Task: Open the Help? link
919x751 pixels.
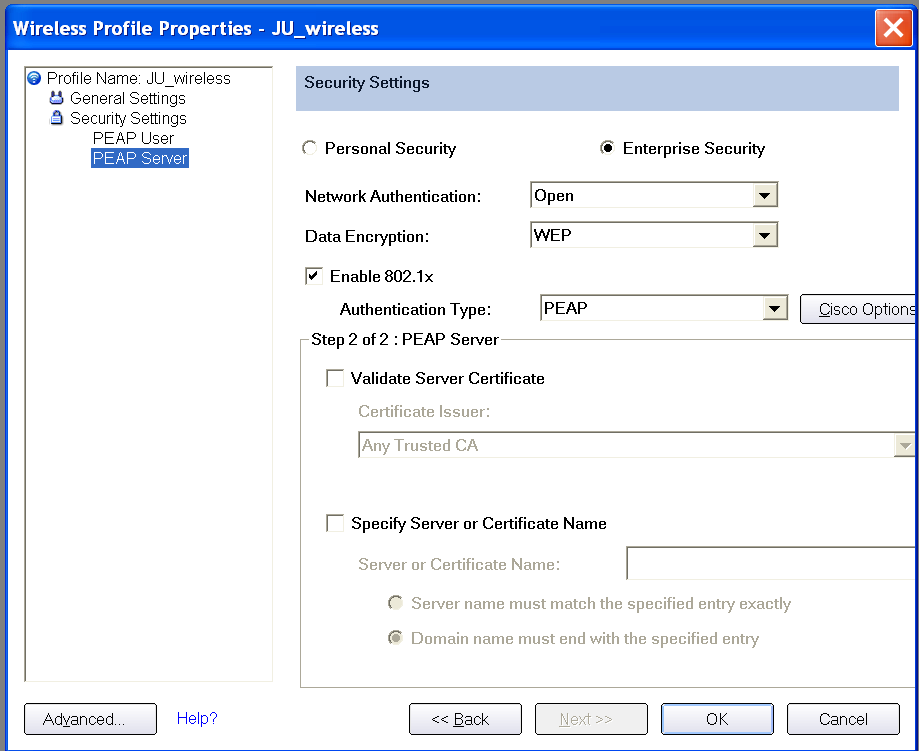Action: coord(197,718)
